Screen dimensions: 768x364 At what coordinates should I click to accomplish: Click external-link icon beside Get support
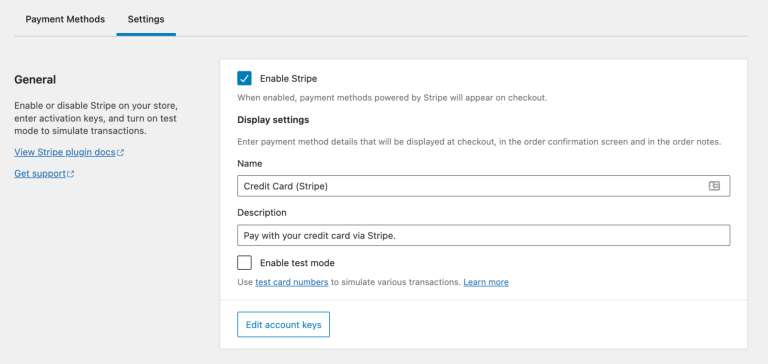coord(71,174)
